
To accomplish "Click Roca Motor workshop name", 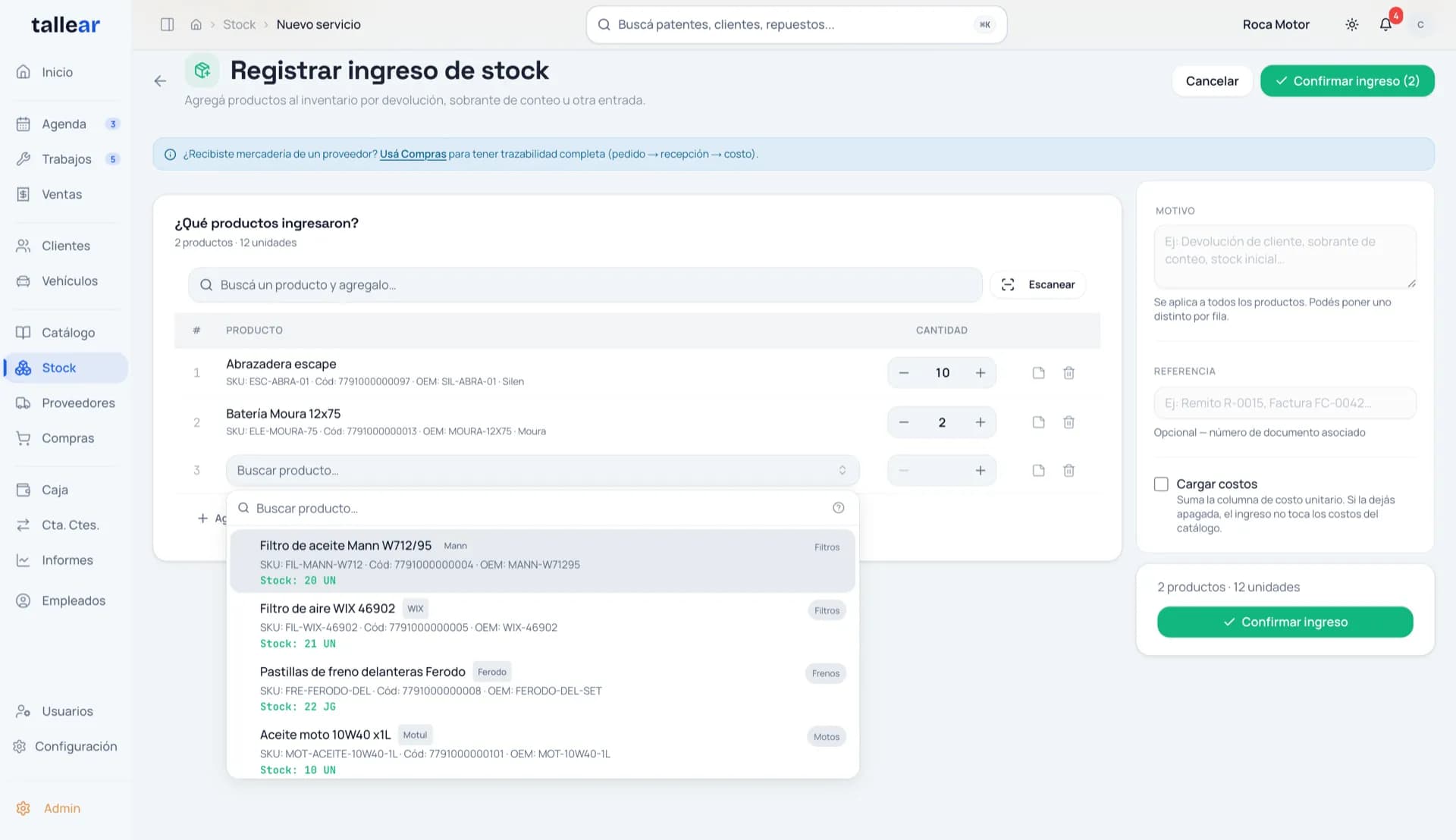I will pyautogui.click(x=1276, y=24).
